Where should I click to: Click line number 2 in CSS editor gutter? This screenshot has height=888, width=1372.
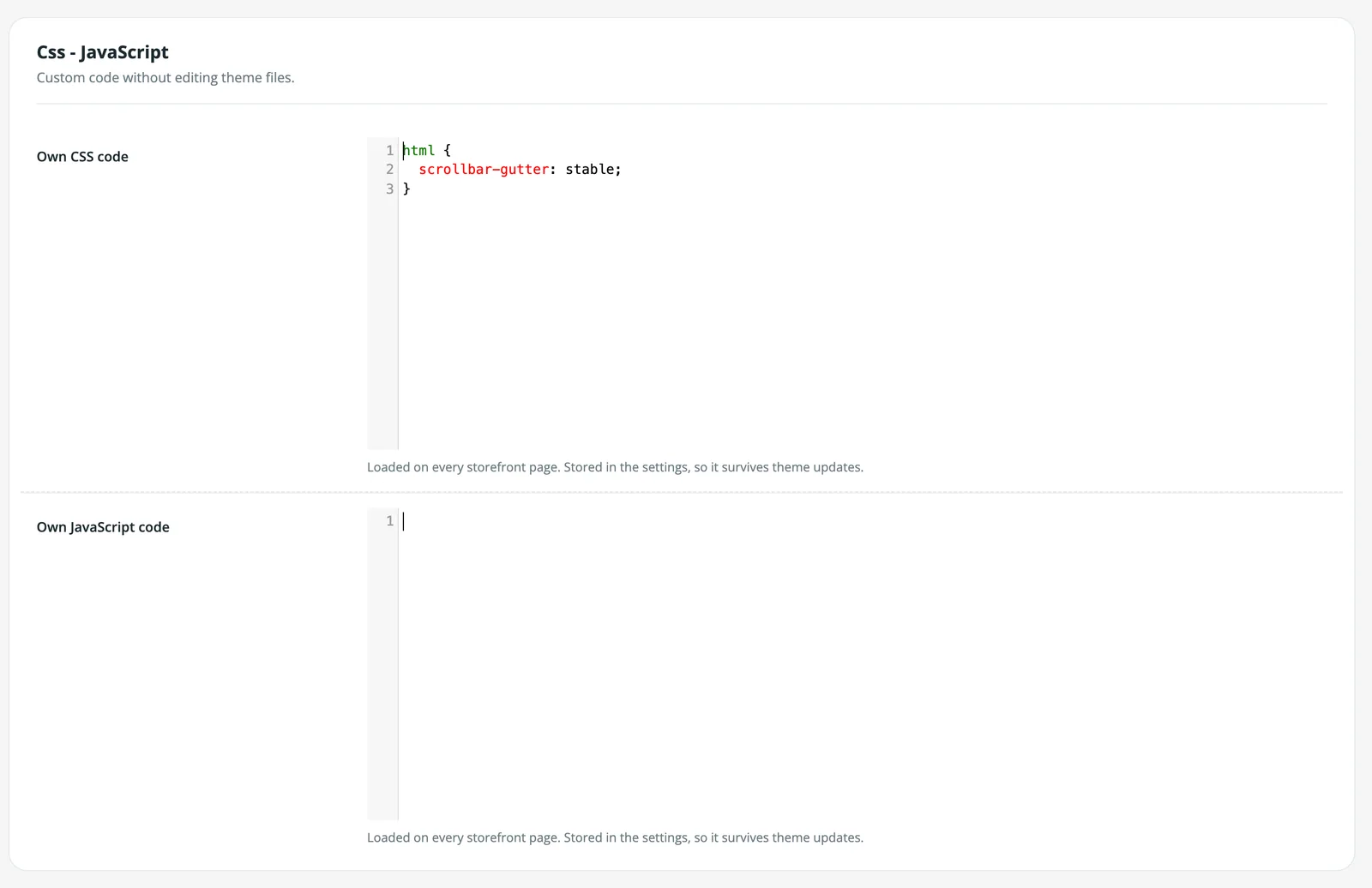[x=389, y=169]
